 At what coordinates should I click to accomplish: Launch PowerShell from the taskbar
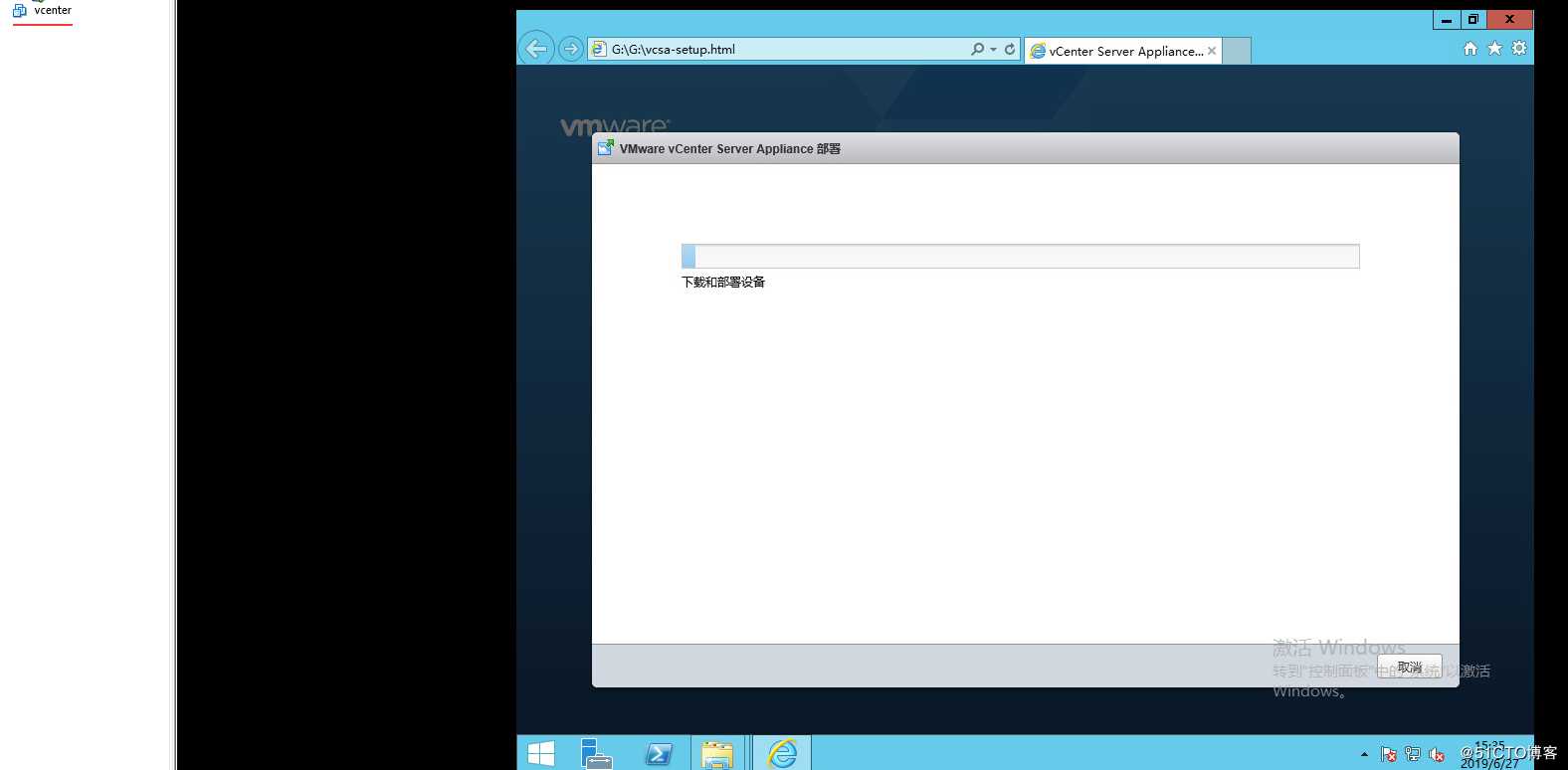(x=659, y=754)
